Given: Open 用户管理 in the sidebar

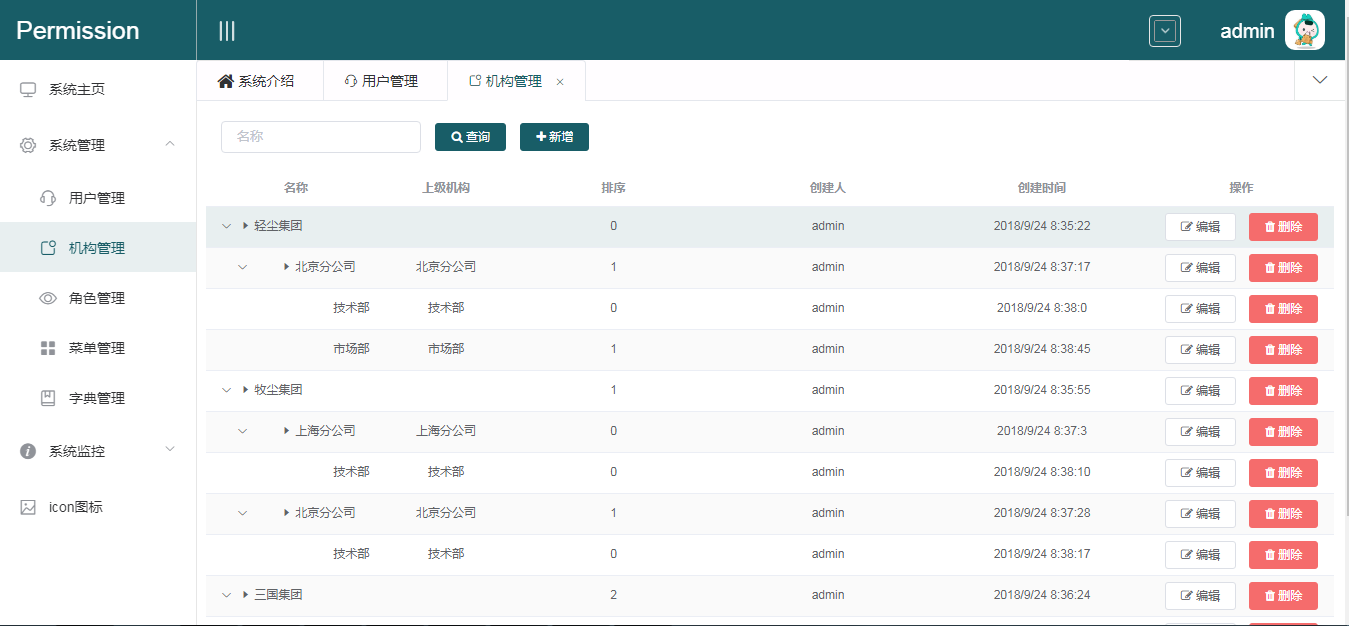Looking at the screenshot, I should [x=98, y=198].
